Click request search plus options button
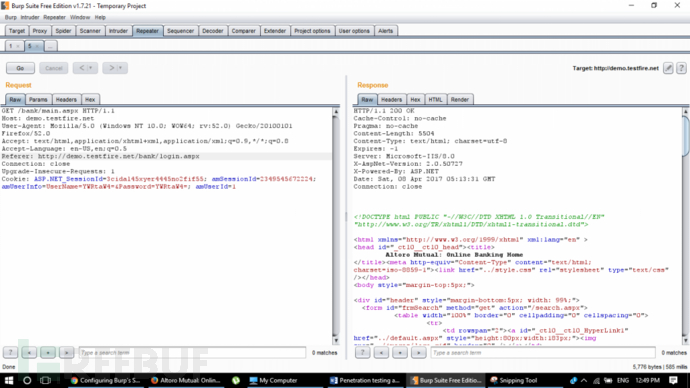690x388 pixels. coord(48,352)
